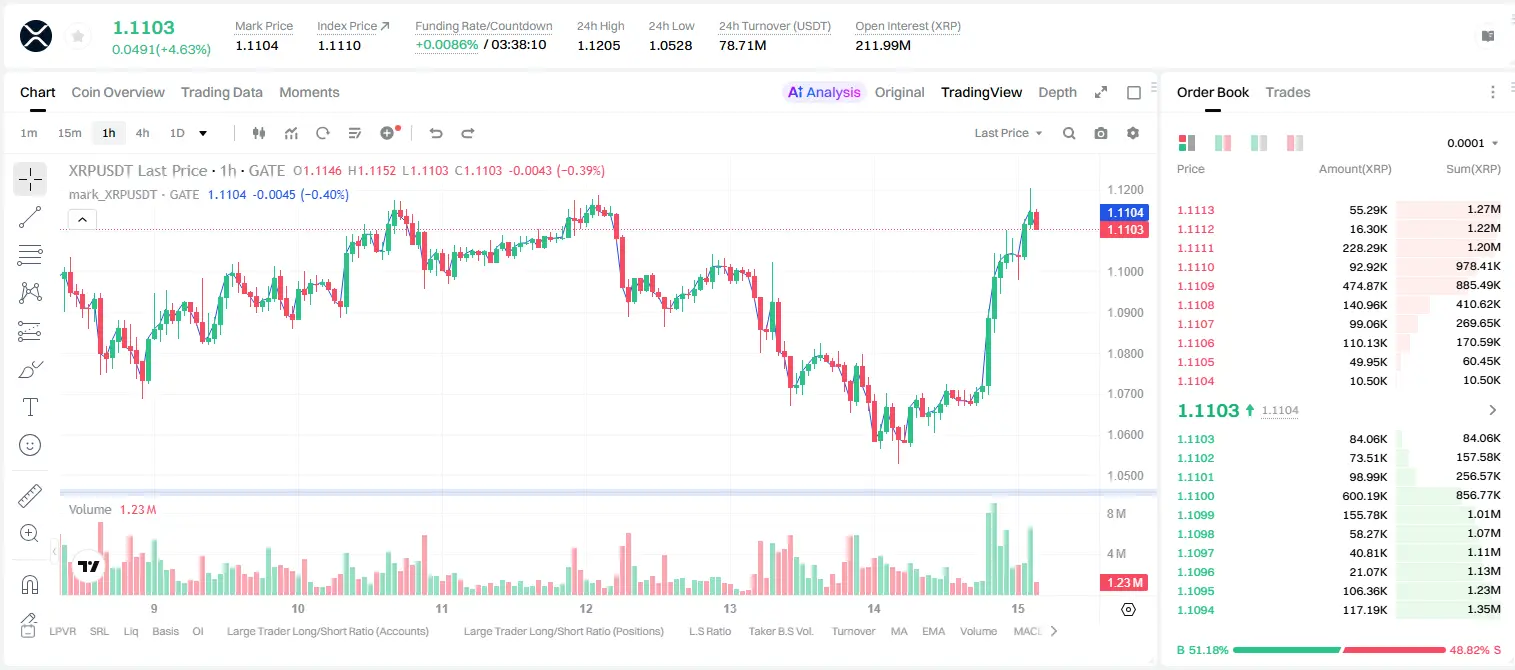Show only buy orders in order book
1515x670 pixels.
[1259, 143]
